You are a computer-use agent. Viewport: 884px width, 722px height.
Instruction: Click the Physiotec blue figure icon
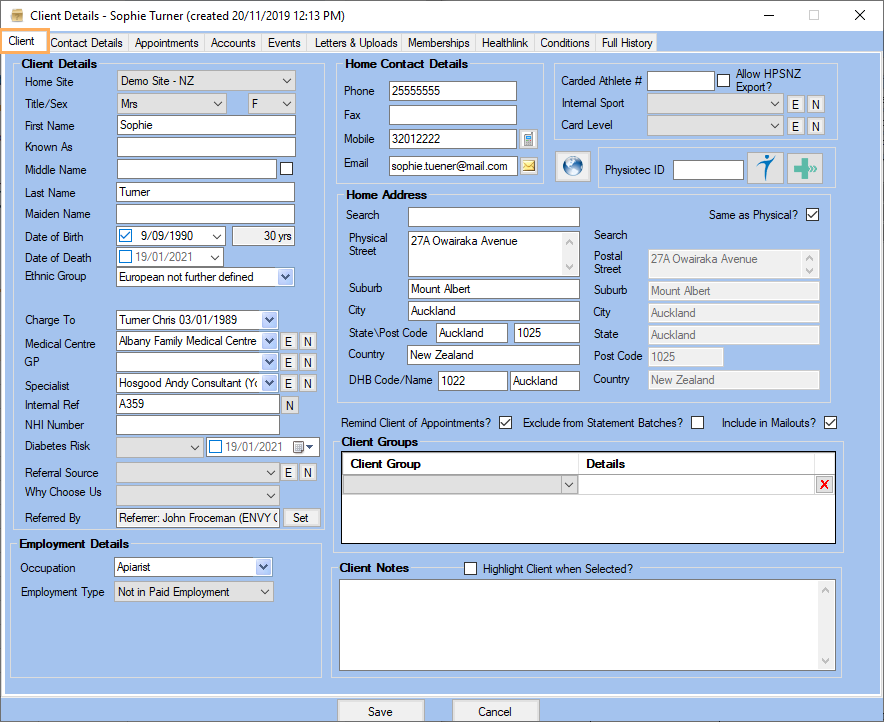765,168
